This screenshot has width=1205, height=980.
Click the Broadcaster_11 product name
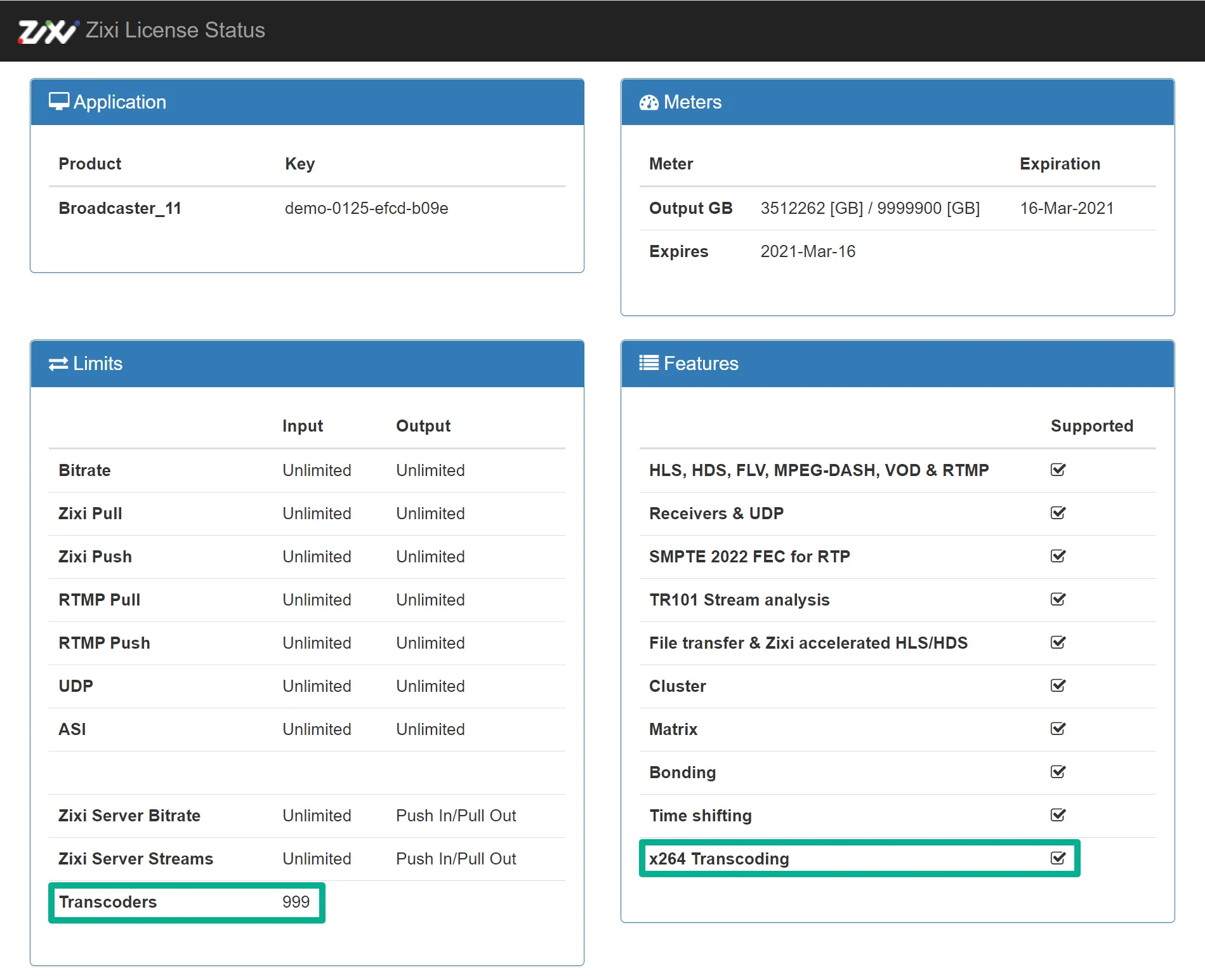120,208
